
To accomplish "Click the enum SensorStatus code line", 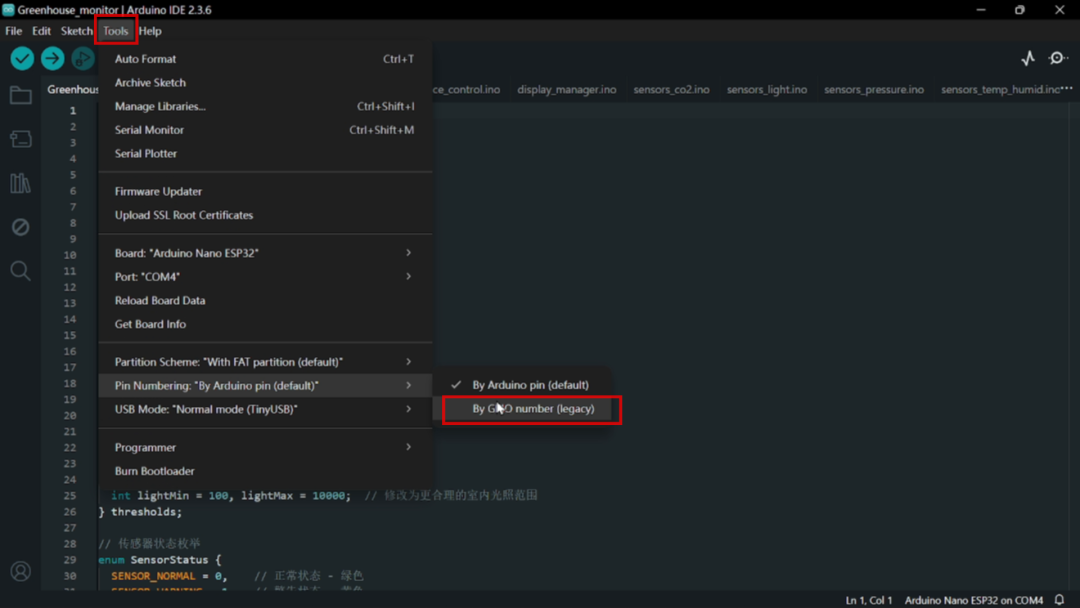I will click(x=160, y=560).
